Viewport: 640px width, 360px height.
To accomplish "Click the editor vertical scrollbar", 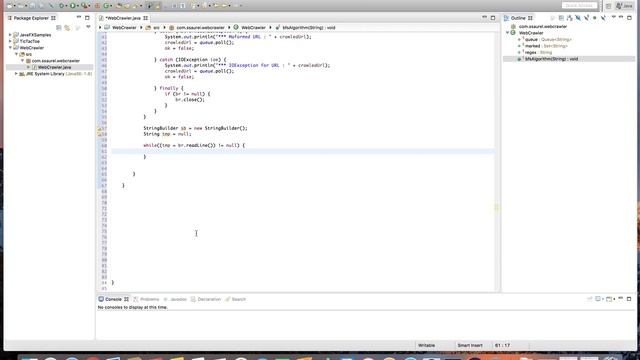I will 497,162.
